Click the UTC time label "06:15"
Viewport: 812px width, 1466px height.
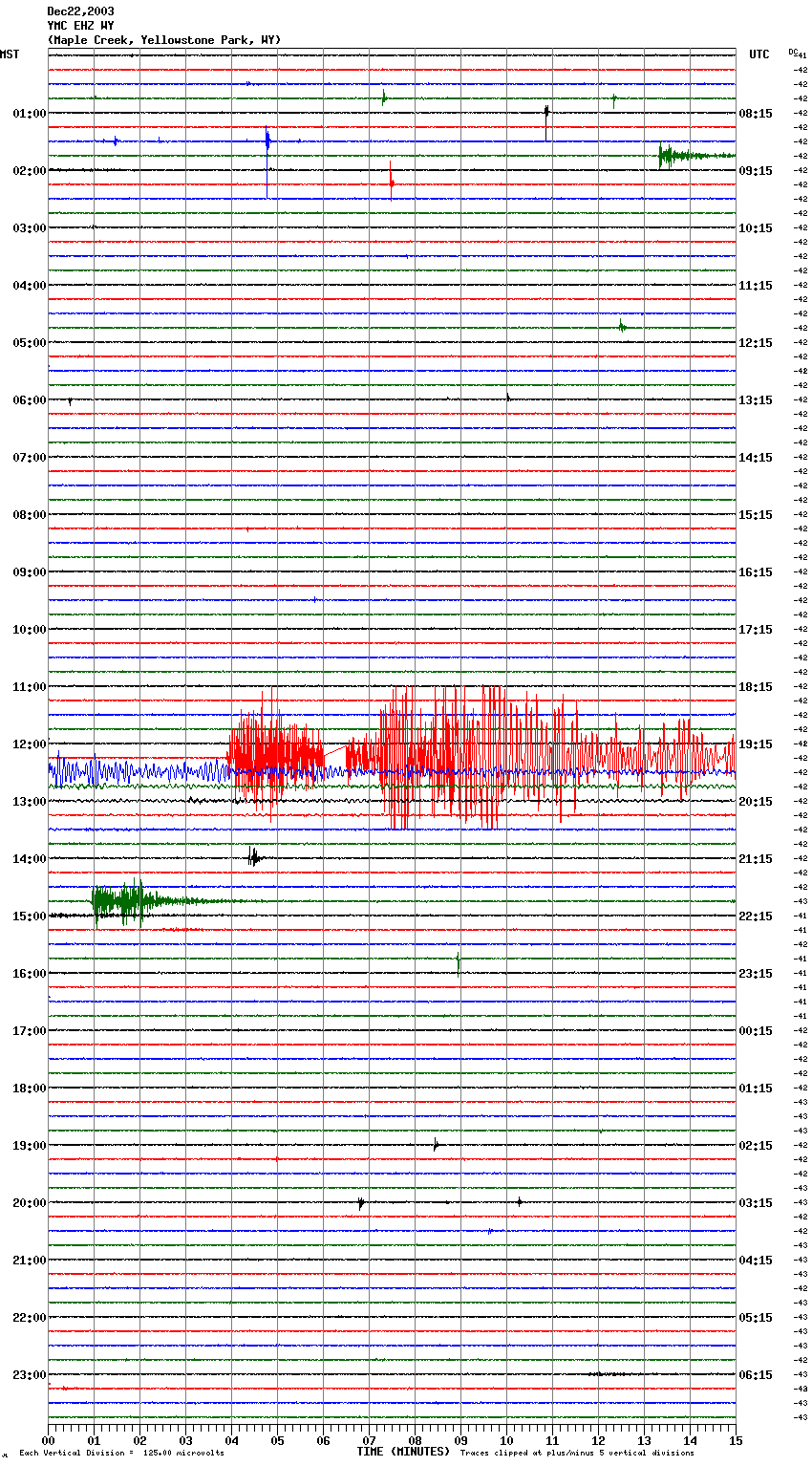pos(756,1375)
